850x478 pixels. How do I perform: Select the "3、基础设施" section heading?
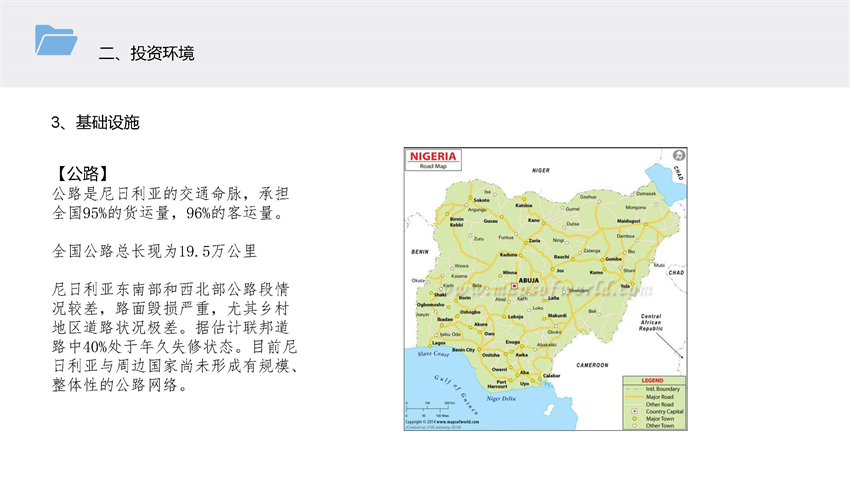point(95,123)
